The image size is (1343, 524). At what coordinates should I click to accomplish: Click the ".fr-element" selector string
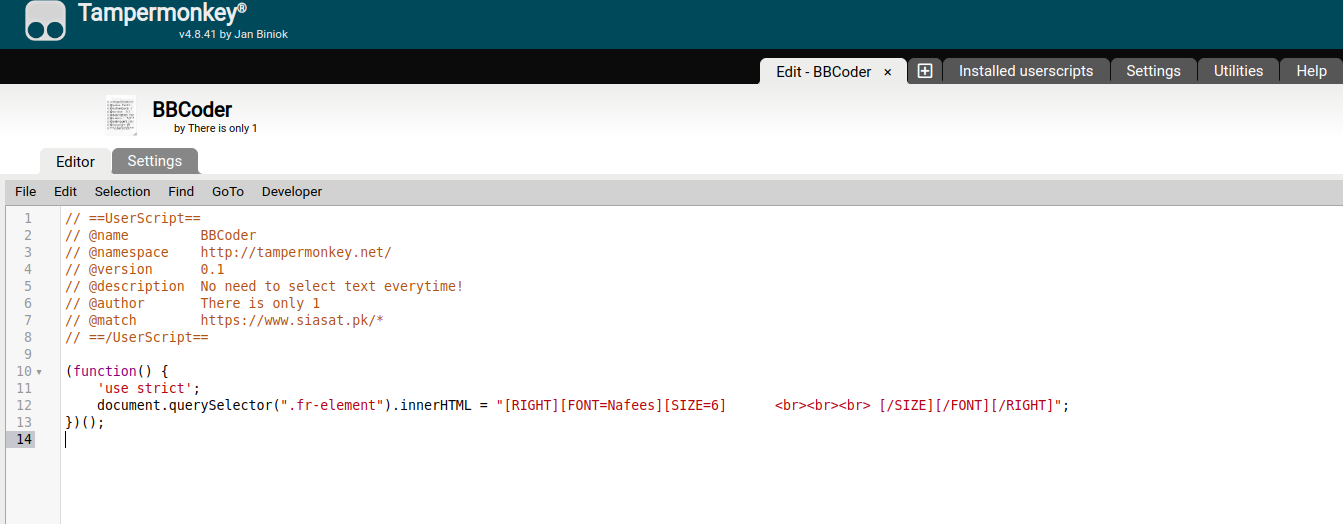tap(332, 405)
